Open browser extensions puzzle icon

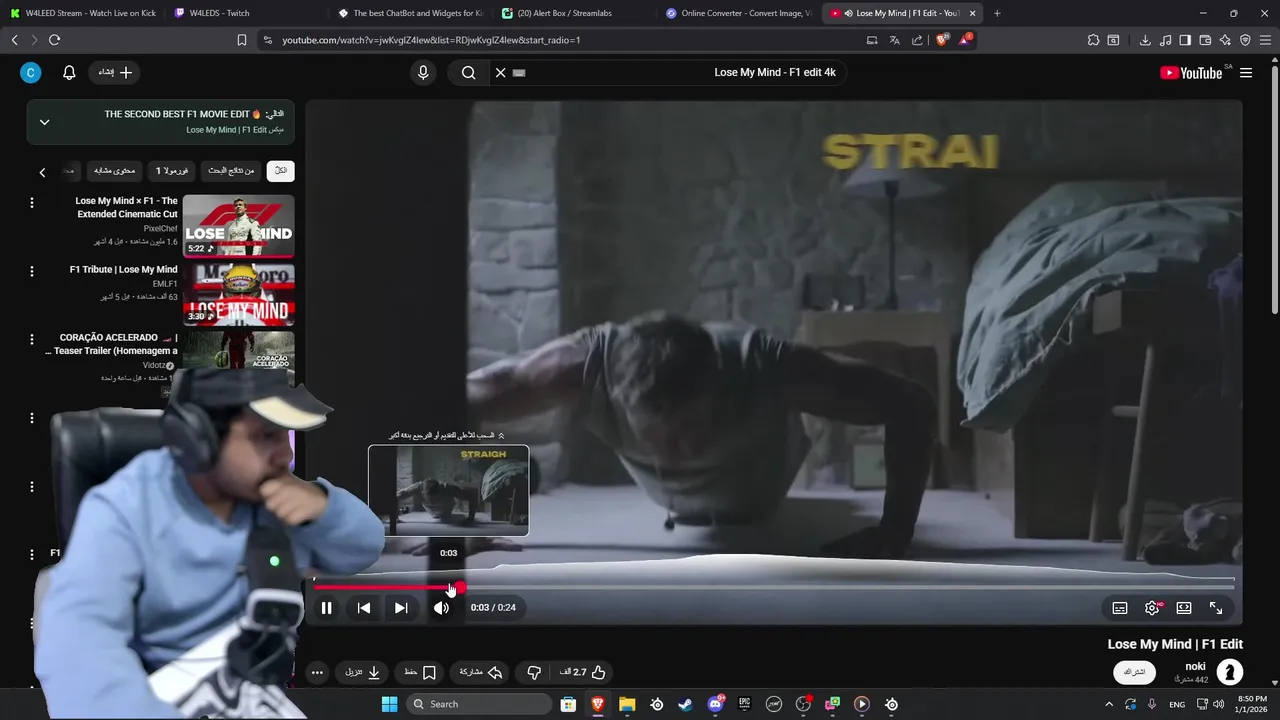[x=1093, y=40]
